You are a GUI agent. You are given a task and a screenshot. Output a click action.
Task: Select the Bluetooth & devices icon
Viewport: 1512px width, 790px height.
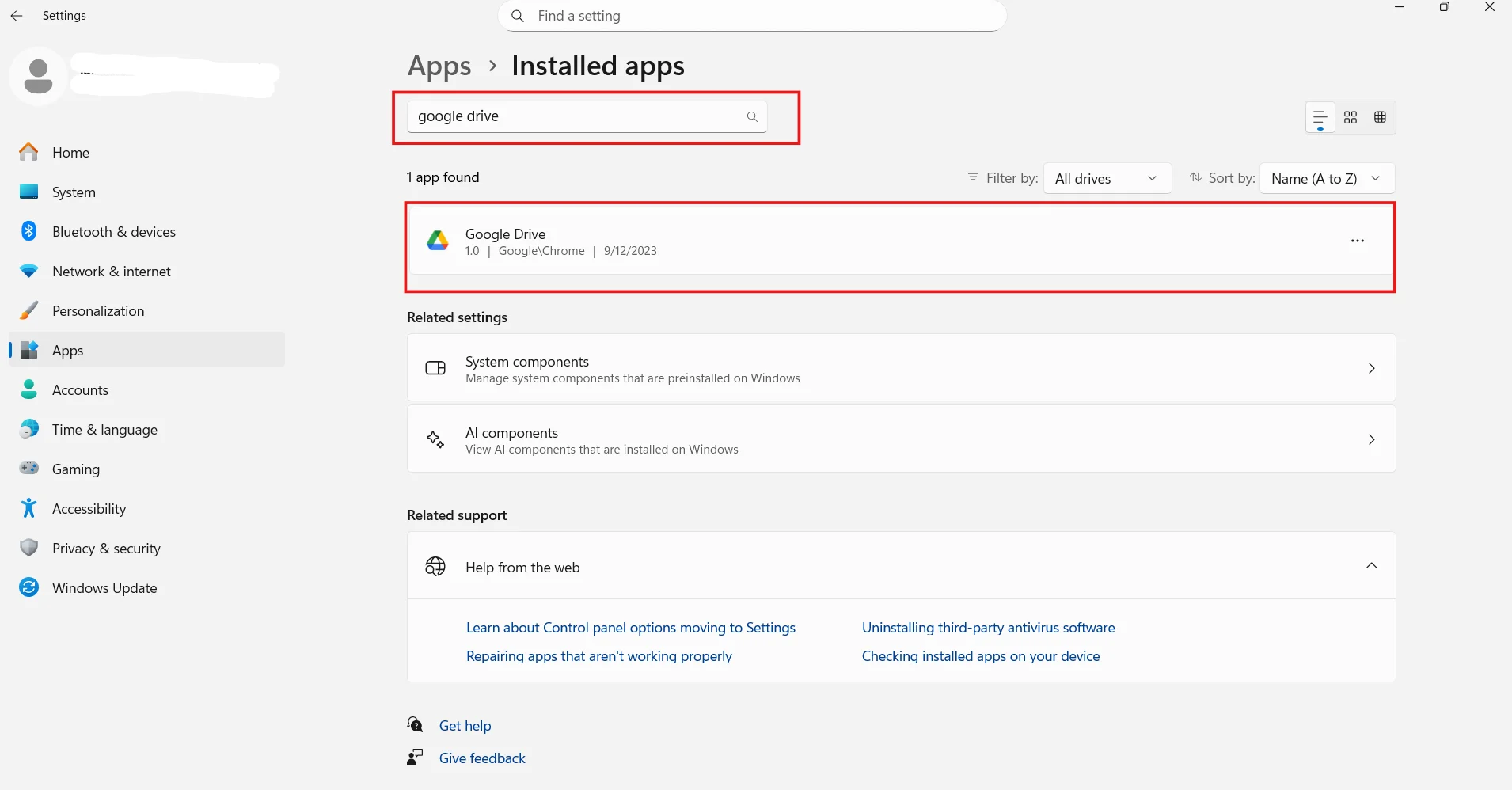point(28,231)
